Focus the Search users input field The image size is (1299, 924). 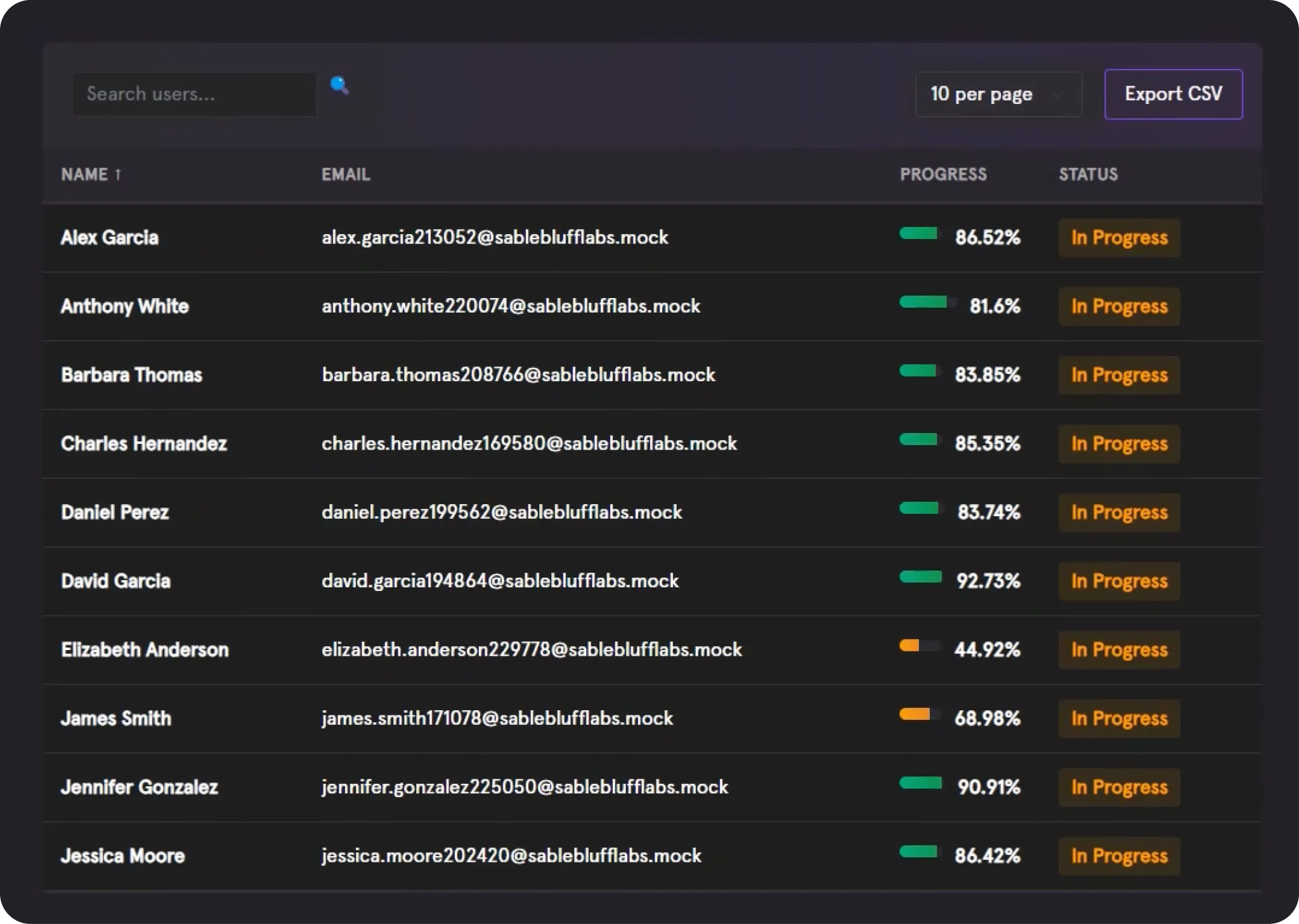point(194,94)
